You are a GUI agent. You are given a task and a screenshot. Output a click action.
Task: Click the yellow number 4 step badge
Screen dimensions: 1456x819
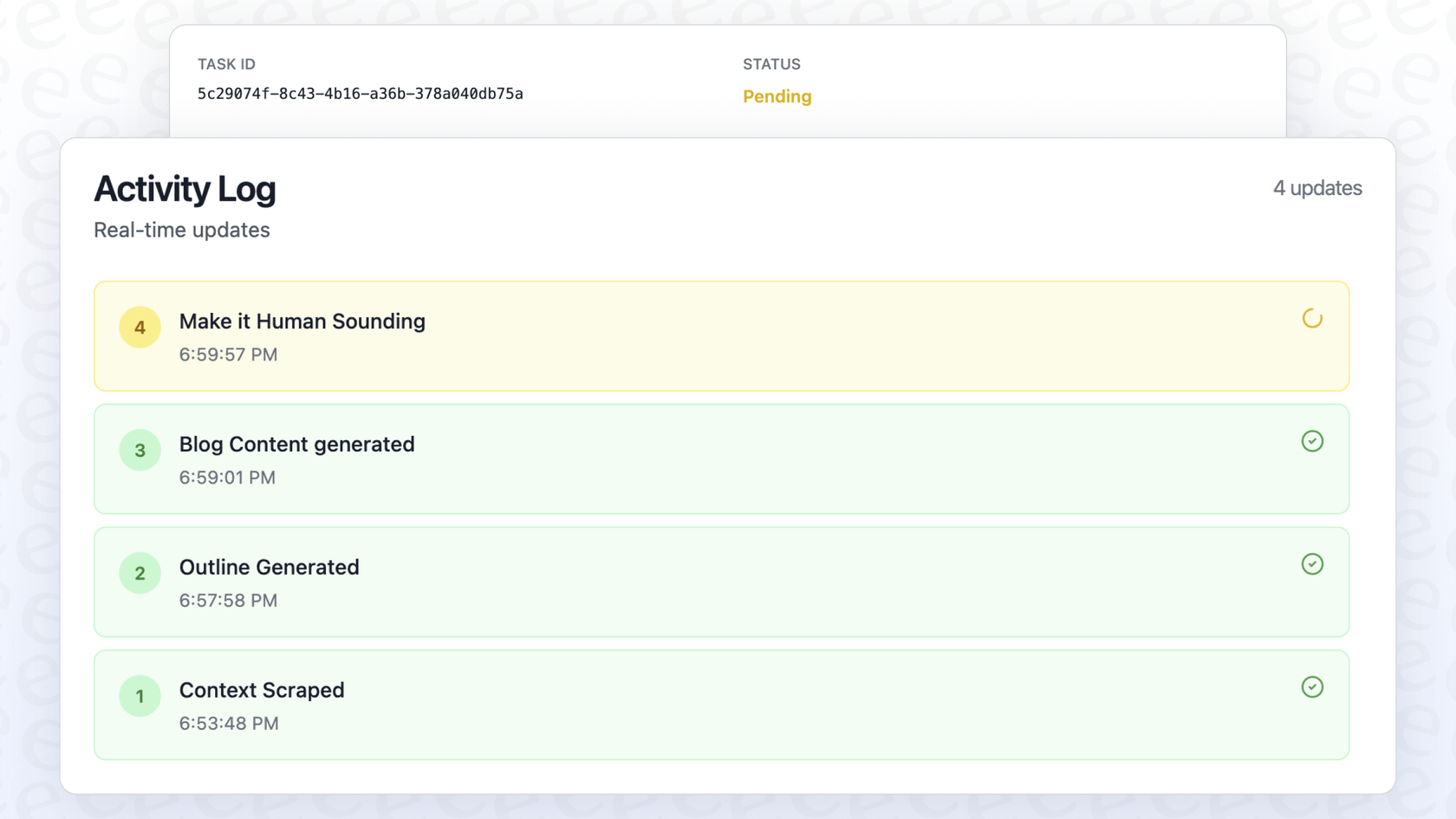tap(140, 328)
